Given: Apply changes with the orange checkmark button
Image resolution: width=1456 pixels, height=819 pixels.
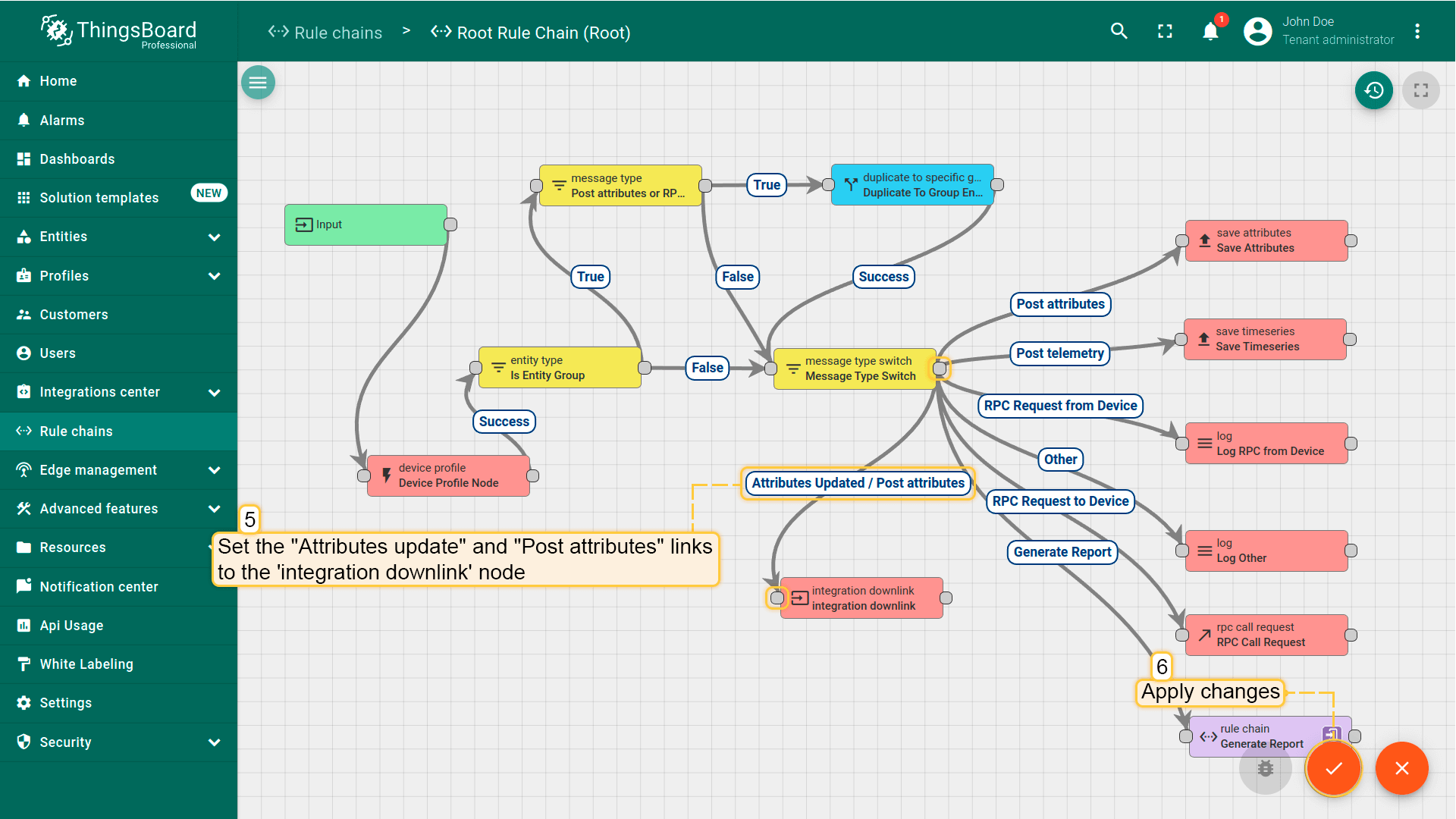Looking at the screenshot, I should click(x=1333, y=768).
